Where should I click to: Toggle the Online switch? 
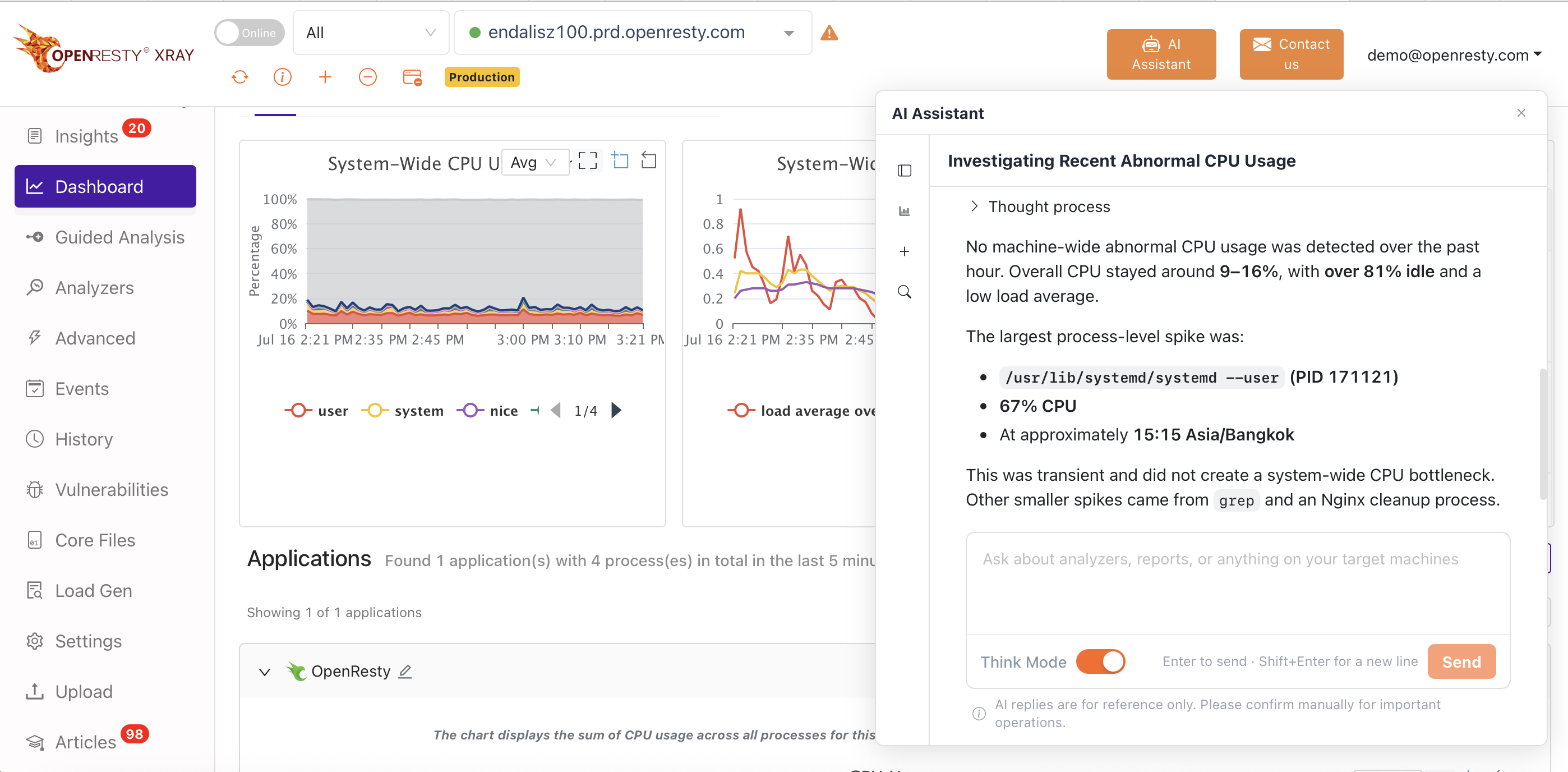[249, 33]
